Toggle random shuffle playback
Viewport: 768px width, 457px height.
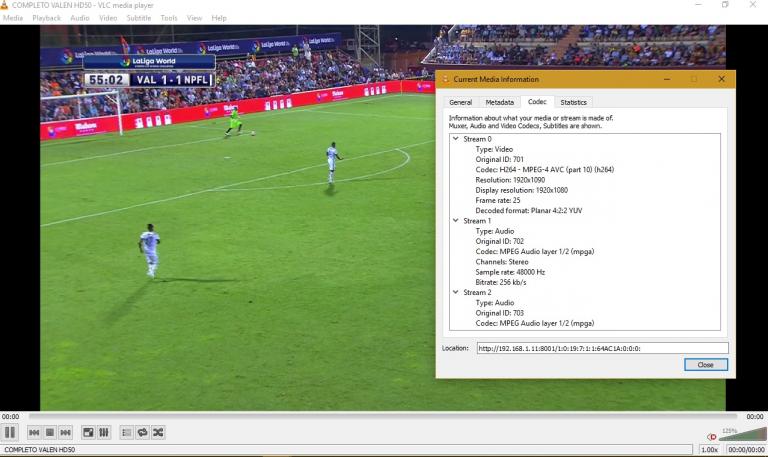coord(158,432)
